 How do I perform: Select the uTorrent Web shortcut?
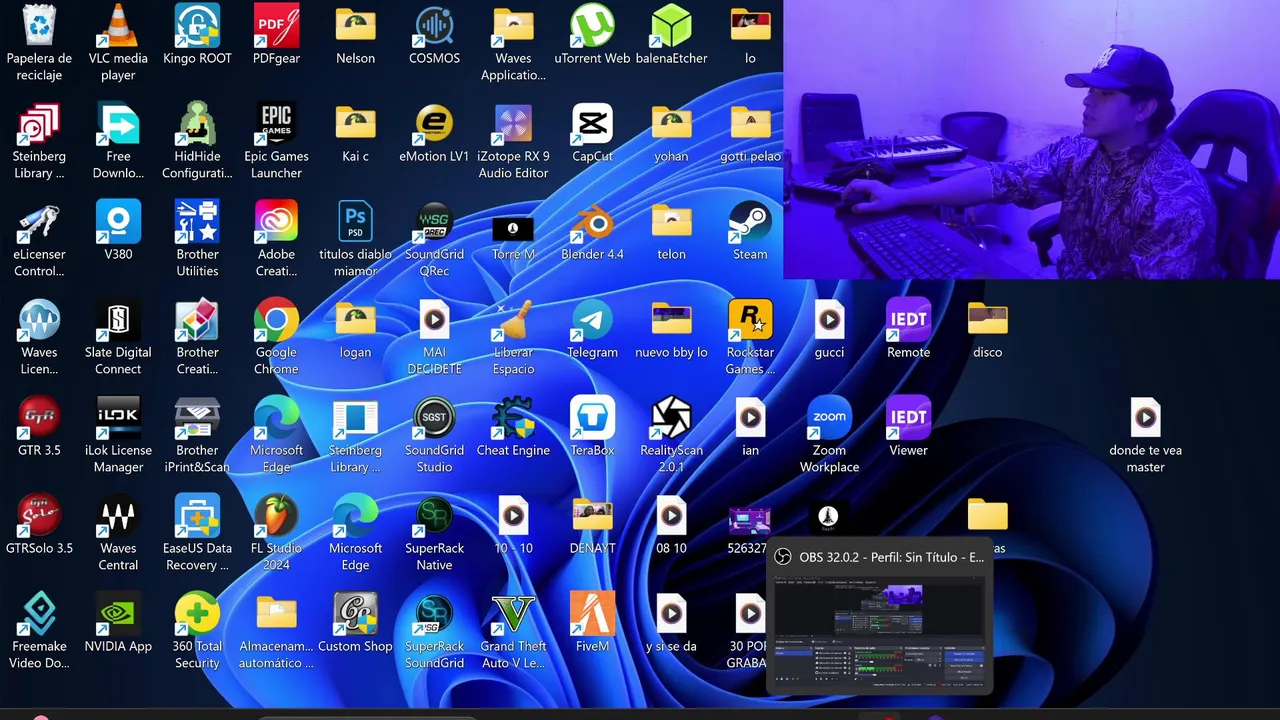(x=592, y=27)
